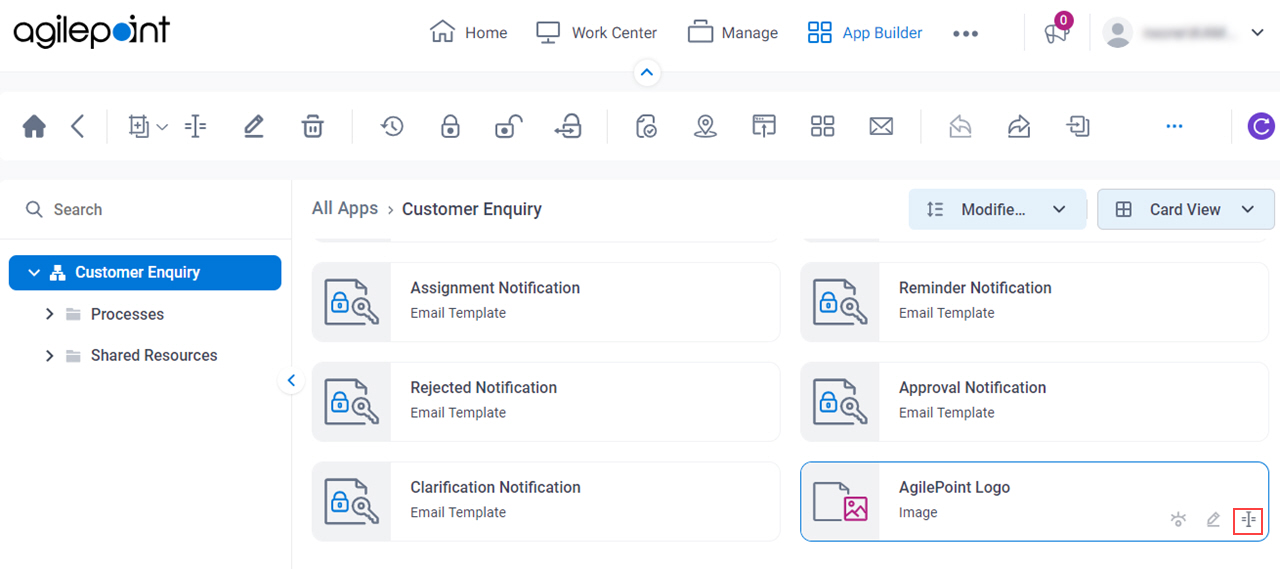This screenshot has height=569, width=1280.
Task: Click the toolbar home icon
Action: (x=34, y=126)
